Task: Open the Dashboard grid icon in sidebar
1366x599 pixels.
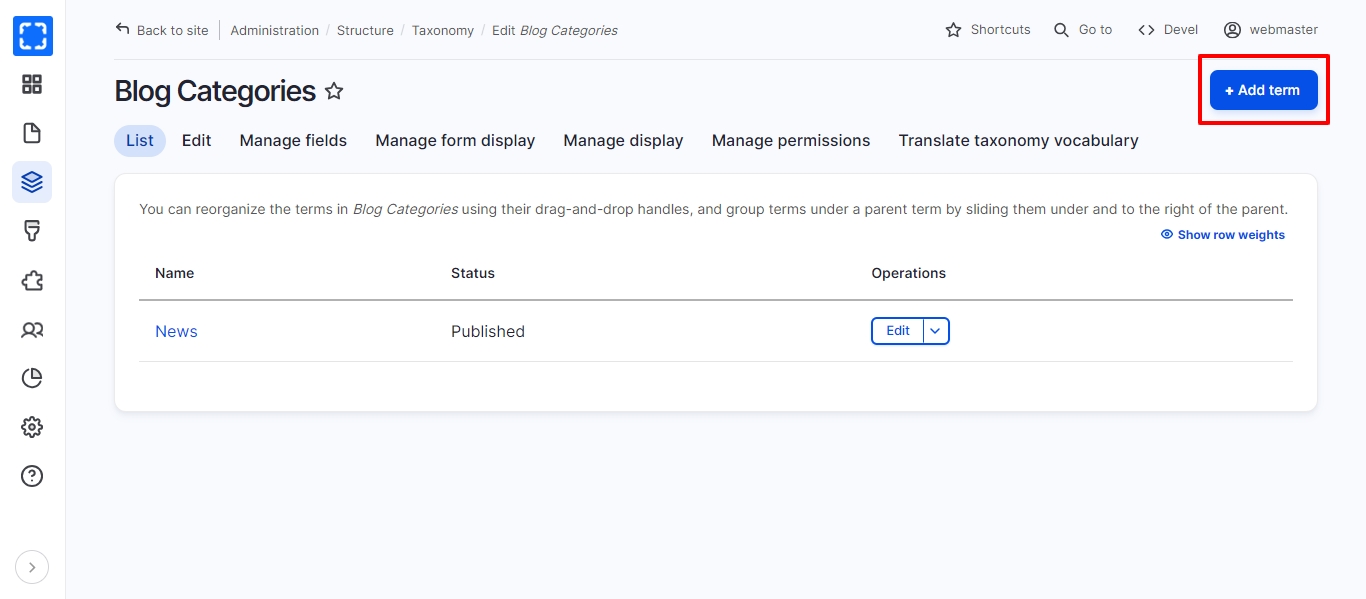Action: point(32,85)
